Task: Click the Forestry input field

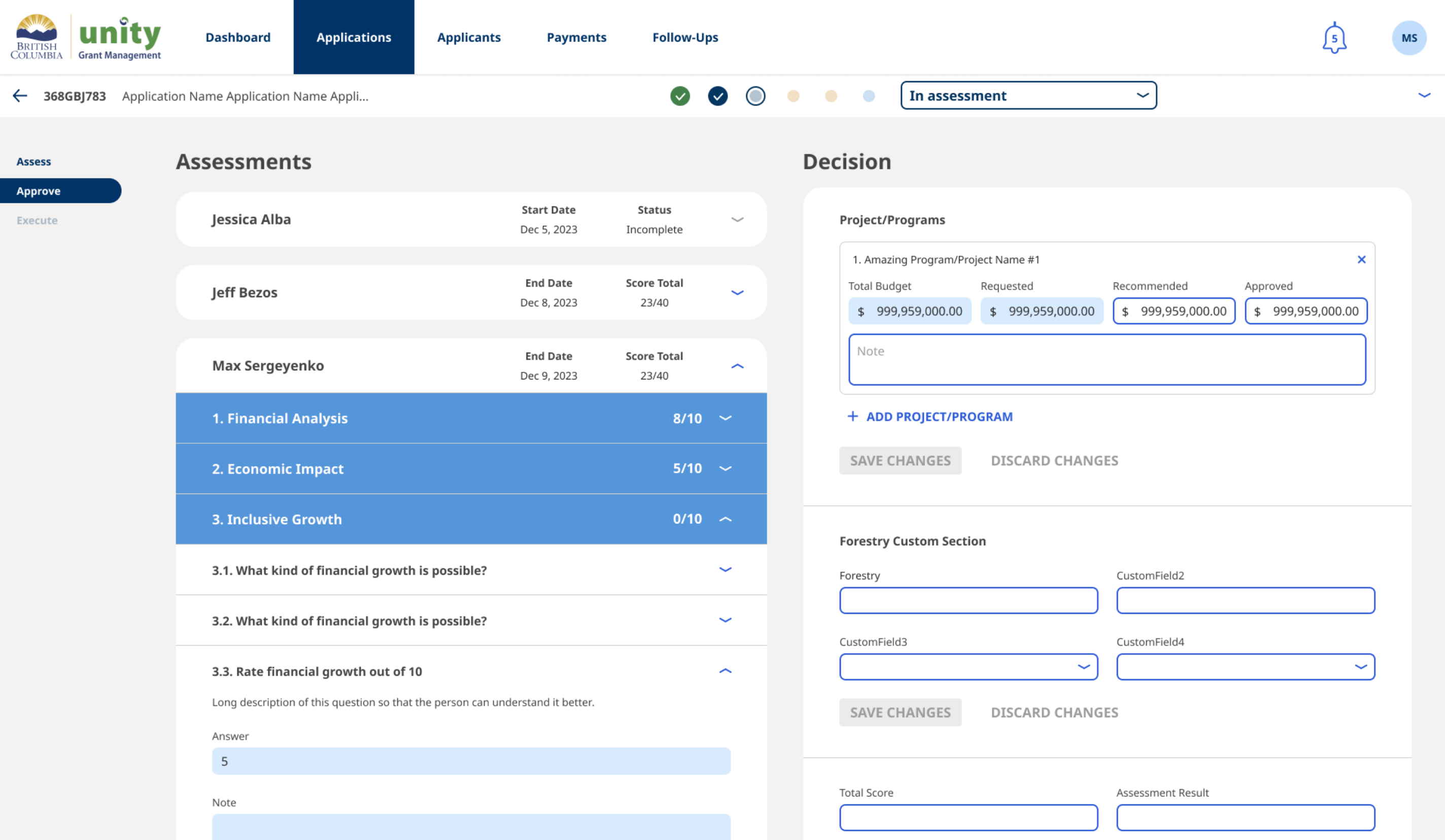Action: [x=969, y=601]
